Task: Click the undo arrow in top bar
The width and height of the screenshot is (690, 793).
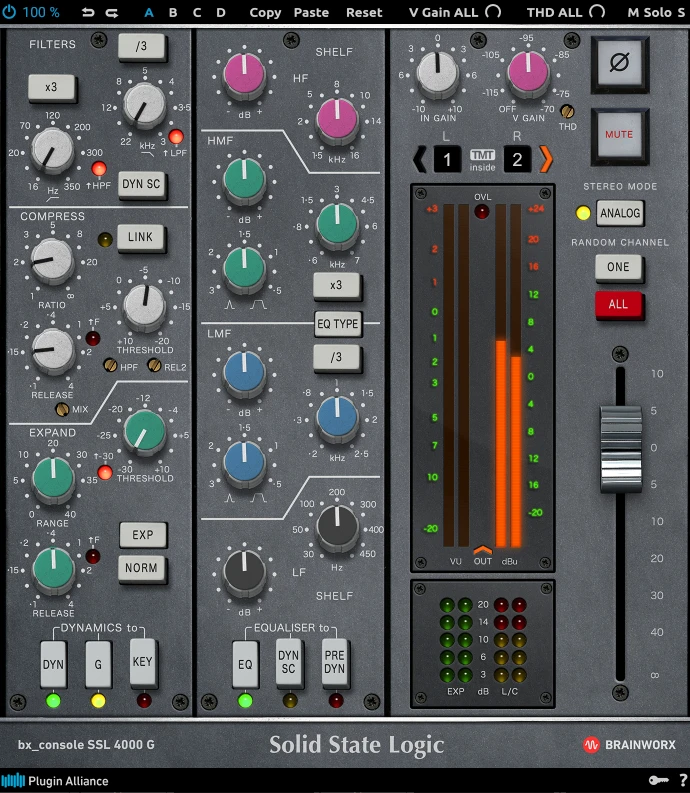Action: [x=88, y=12]
